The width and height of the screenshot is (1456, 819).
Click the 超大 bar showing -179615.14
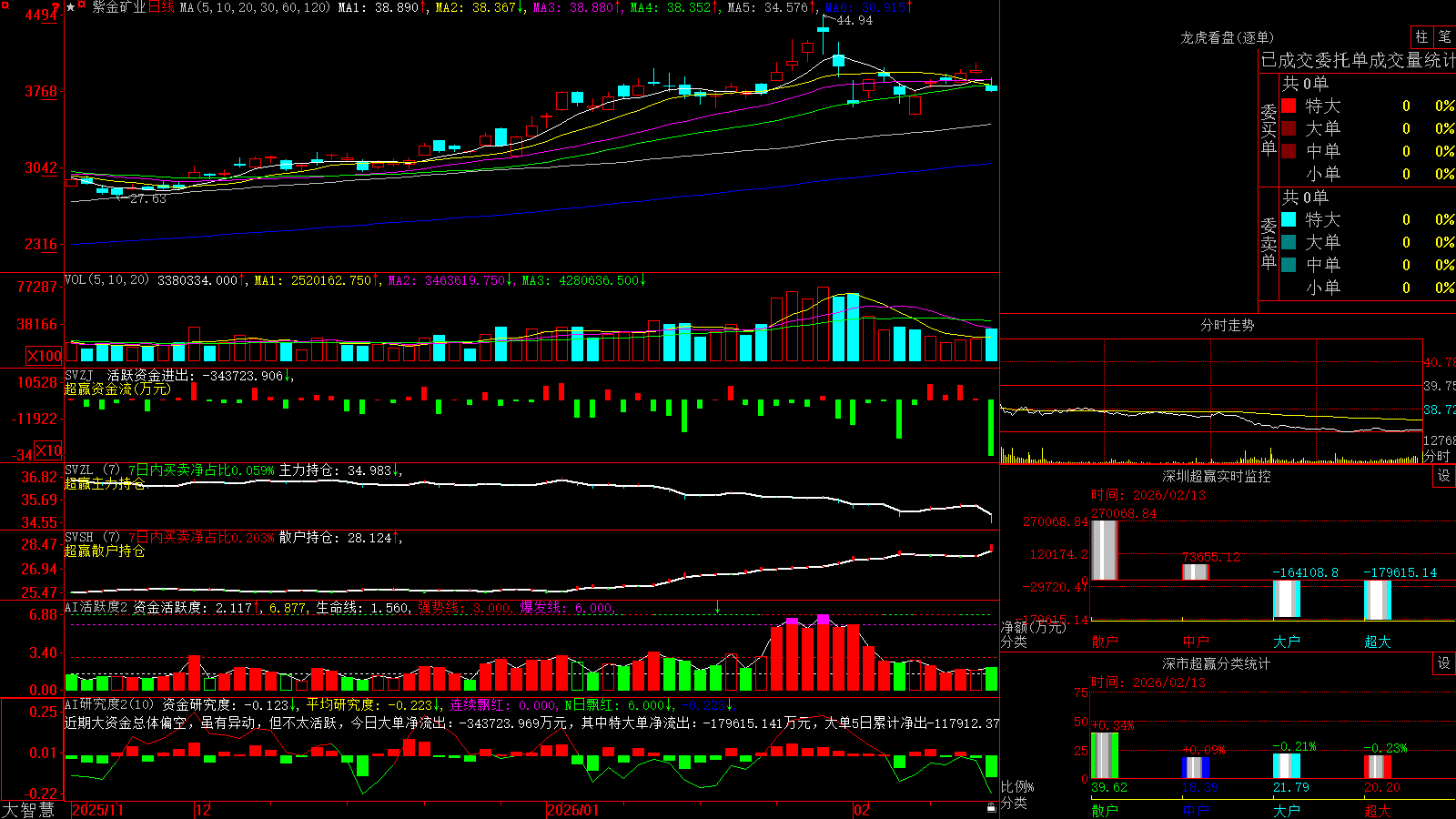click(x=1378, y=601)
